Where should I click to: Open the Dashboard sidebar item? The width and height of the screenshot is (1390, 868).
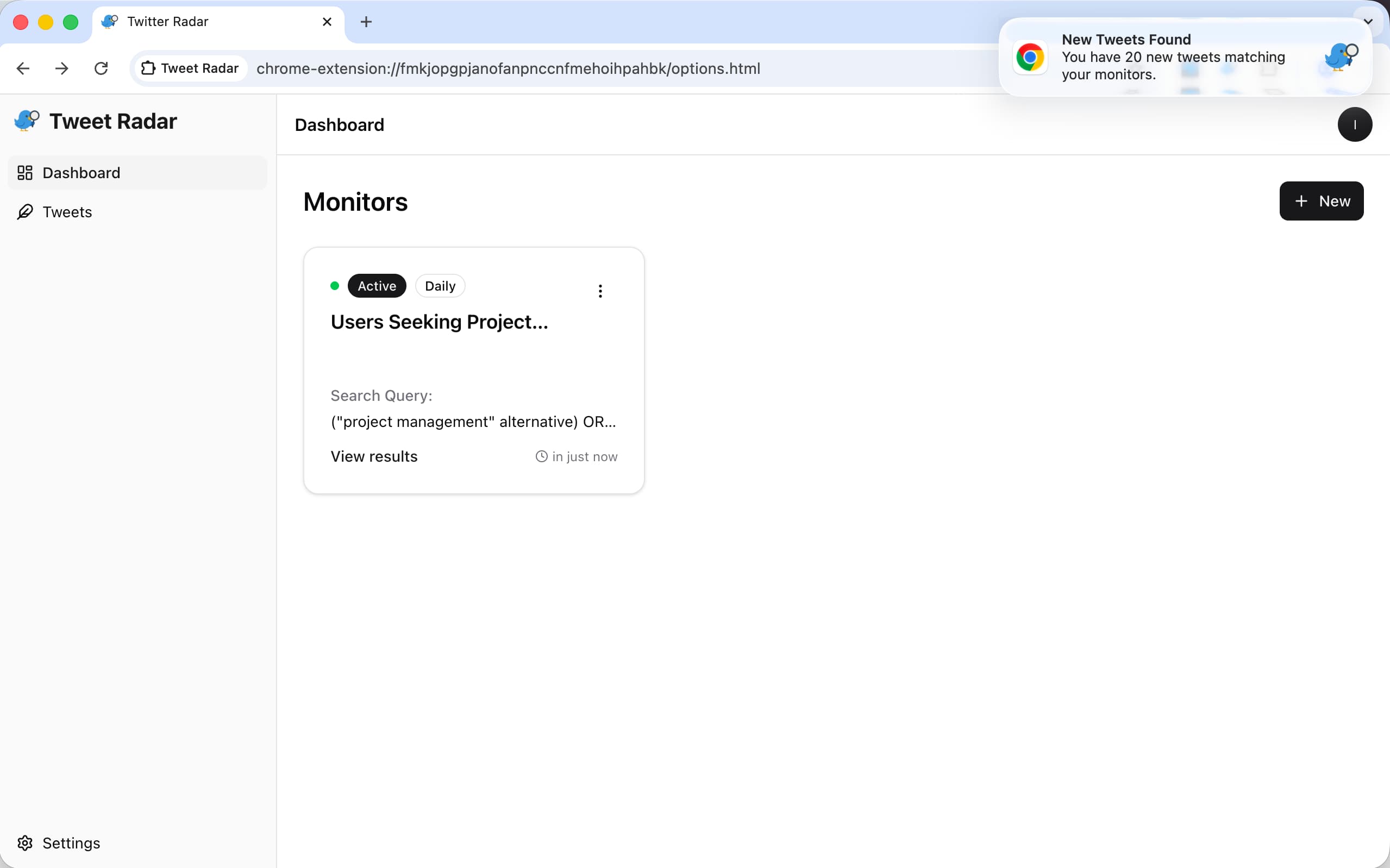(x=137, y=173)
